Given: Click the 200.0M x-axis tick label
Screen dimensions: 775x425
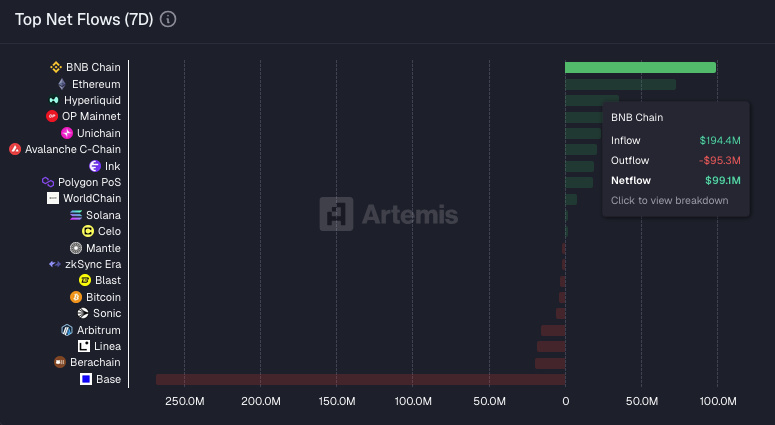Looking at the screenshot, I should (x=260, y=401).
